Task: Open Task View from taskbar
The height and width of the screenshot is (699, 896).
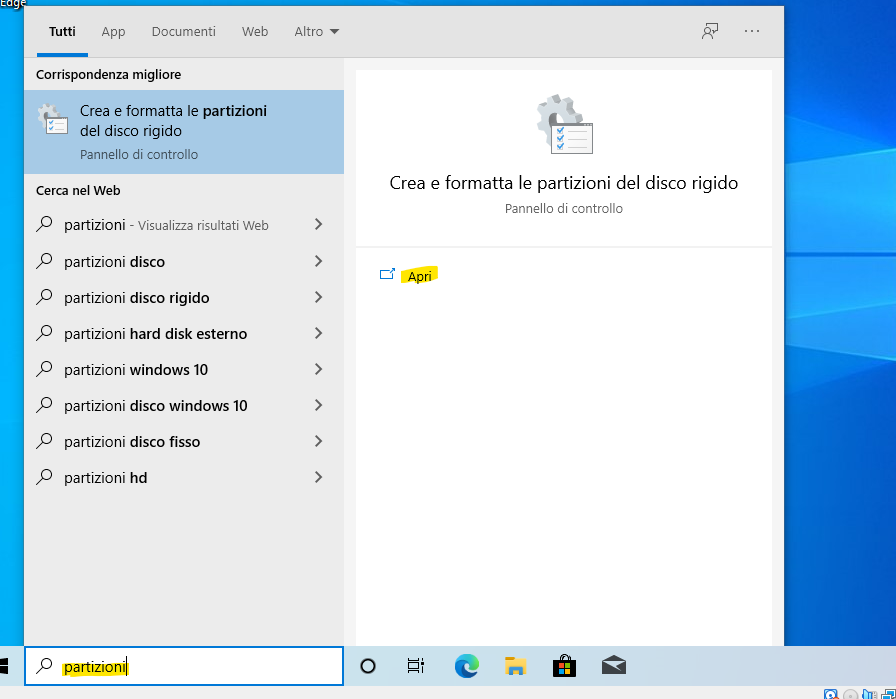Action: click(x=416, y=666)
